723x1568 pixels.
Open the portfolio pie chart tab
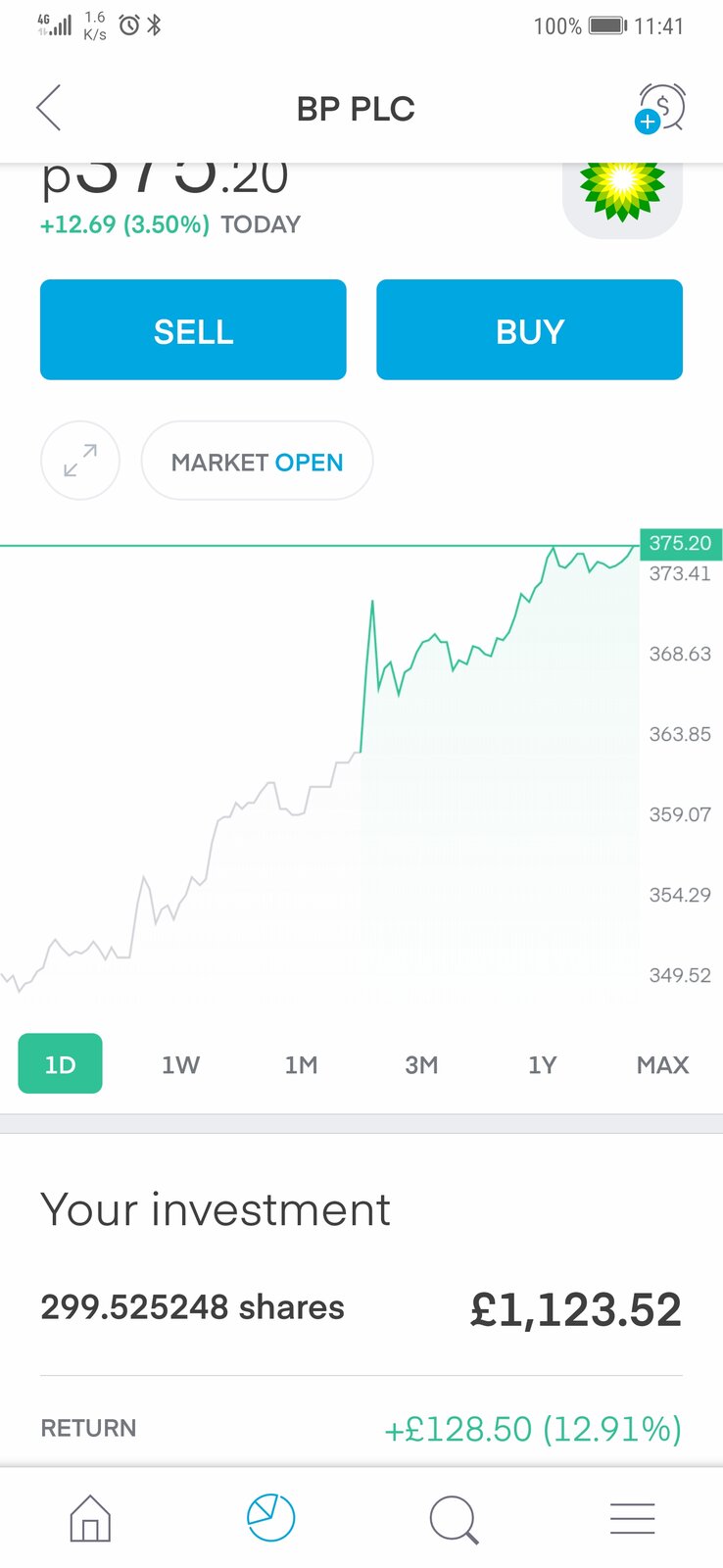point(270,1518)
